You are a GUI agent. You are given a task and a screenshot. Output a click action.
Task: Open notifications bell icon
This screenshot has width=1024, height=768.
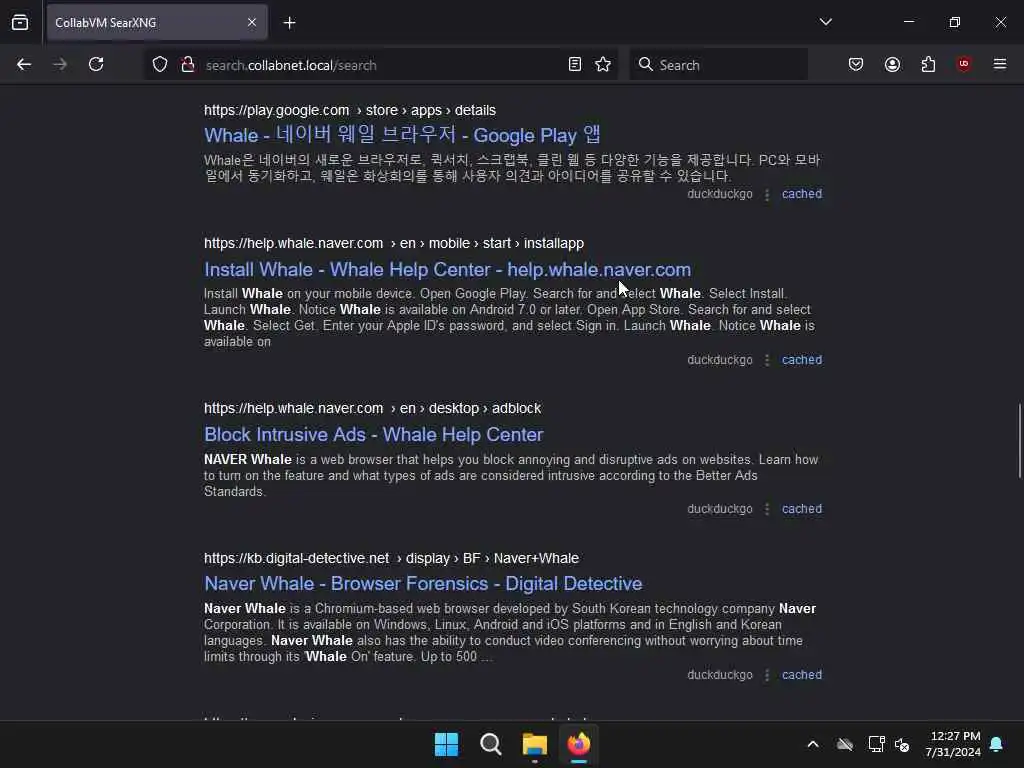pos(997,744)
